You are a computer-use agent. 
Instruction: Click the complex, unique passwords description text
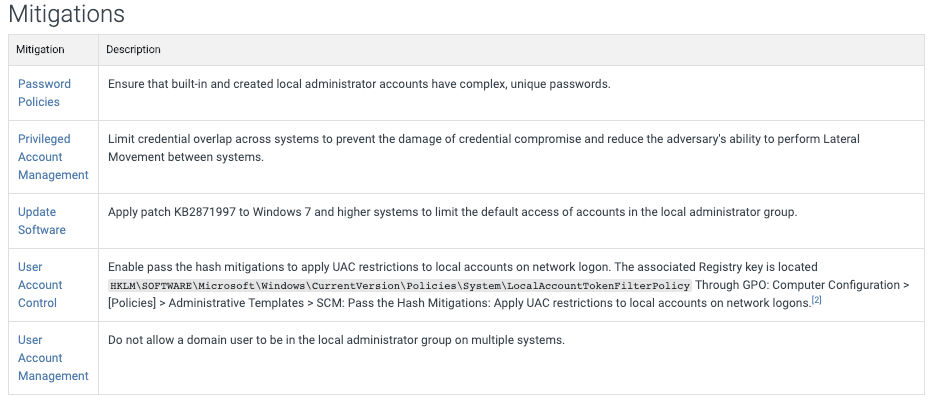359,84
